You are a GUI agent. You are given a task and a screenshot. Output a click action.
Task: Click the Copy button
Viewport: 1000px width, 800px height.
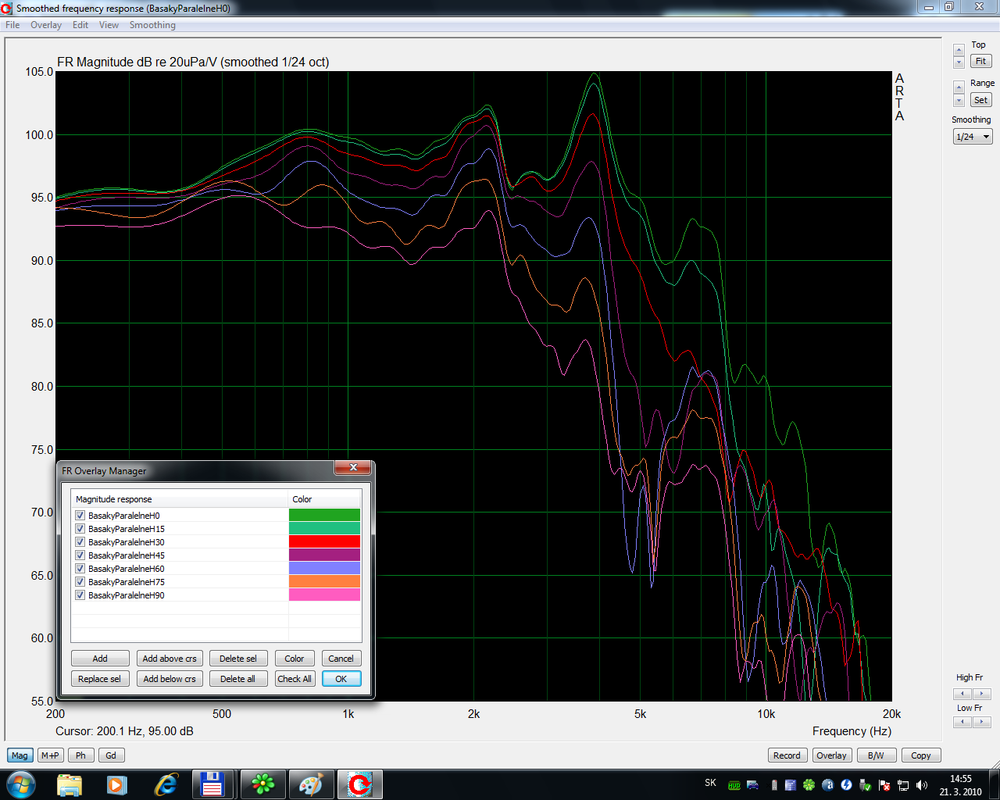(x=920, y=755)
